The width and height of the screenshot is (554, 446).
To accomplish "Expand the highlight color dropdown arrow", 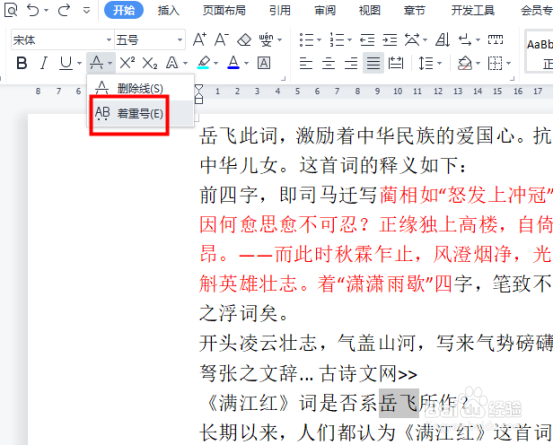I will [x=216, y=64].
